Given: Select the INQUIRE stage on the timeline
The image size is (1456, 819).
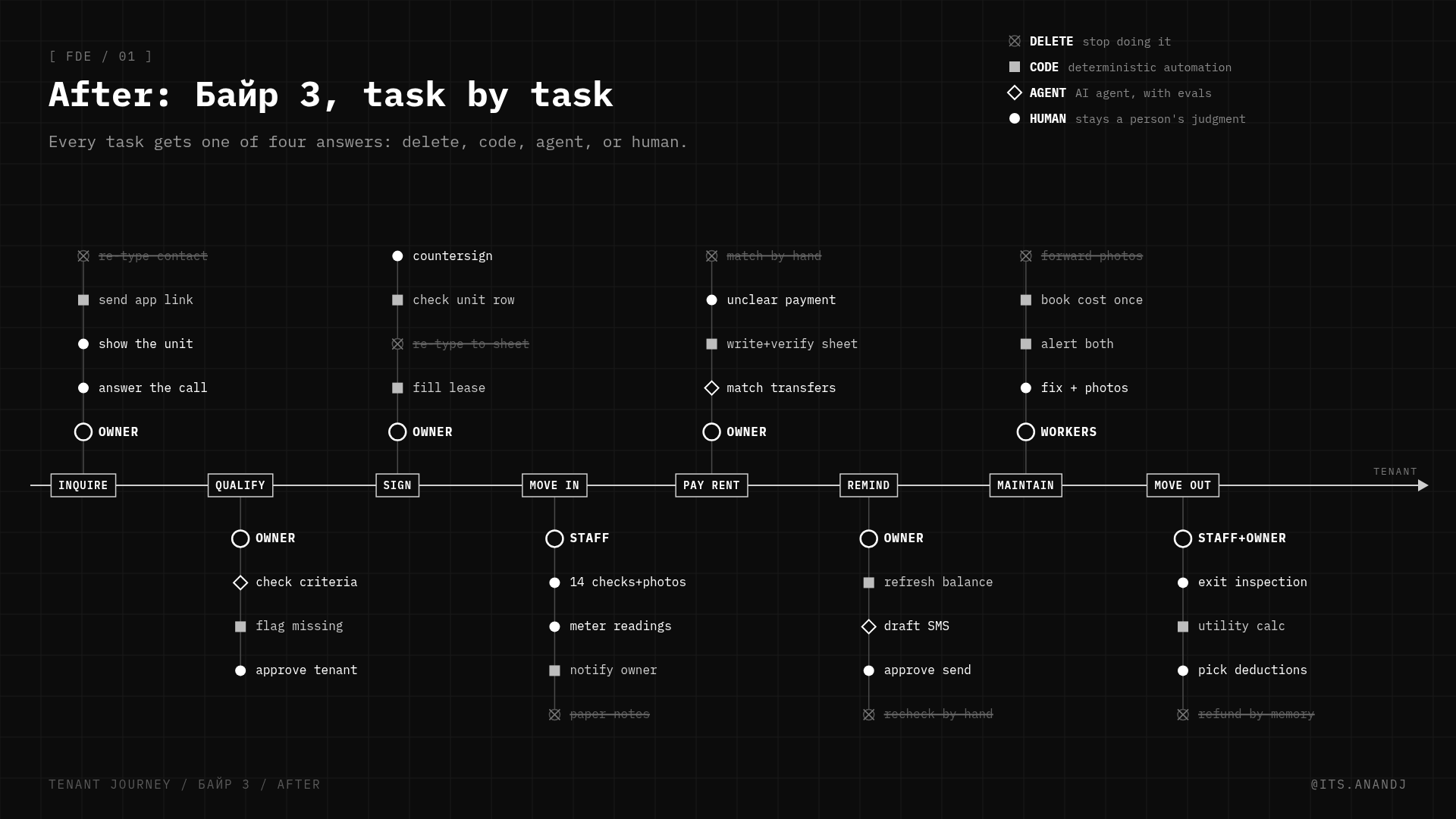Looking at the screenshot, I should tap(83, 485).
